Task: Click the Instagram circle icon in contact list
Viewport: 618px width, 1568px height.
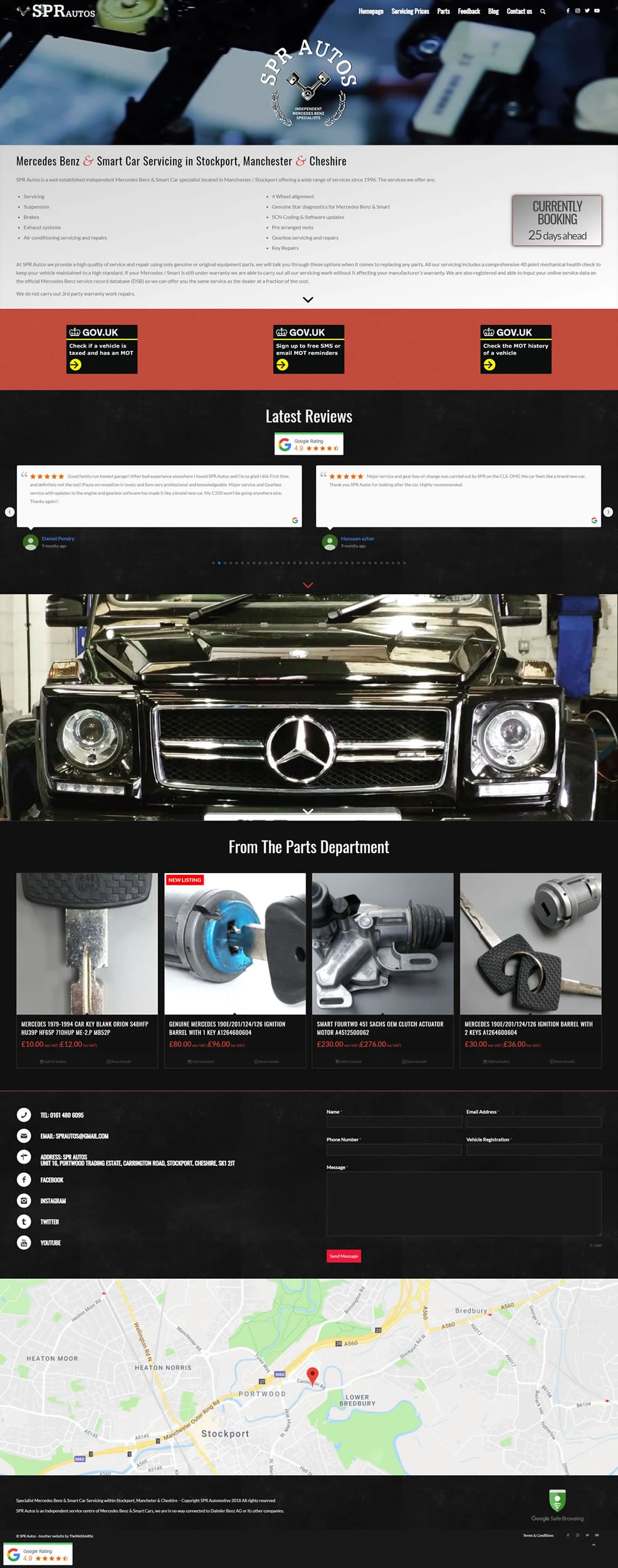Action: [24, 1200]
